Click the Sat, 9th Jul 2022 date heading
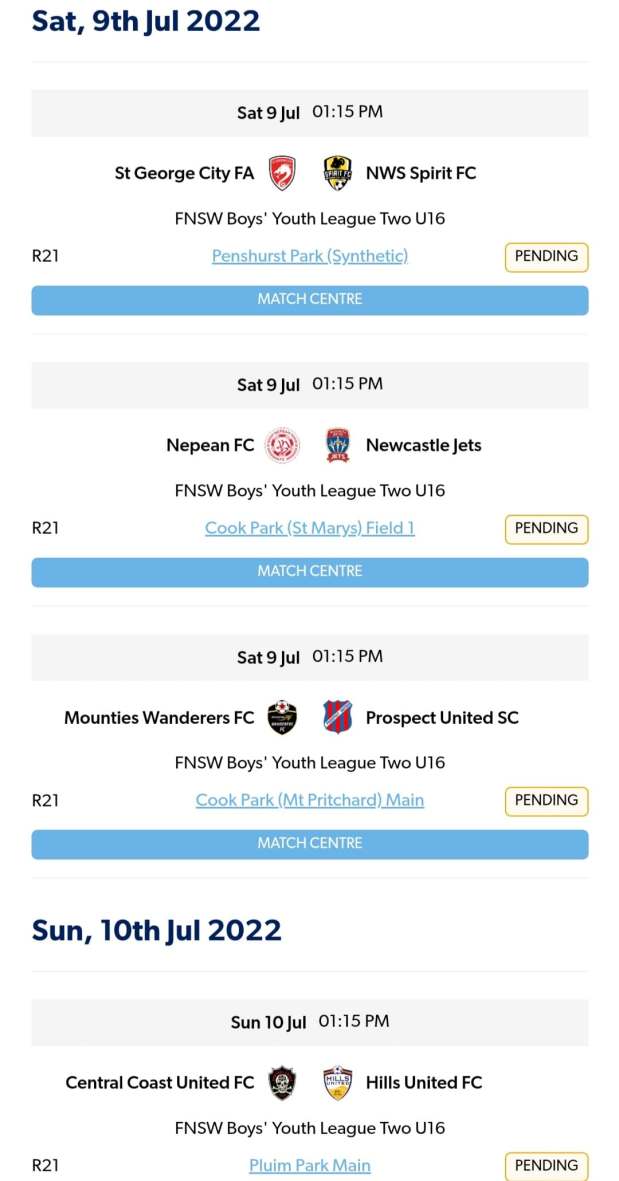 [x=145, y=20]
